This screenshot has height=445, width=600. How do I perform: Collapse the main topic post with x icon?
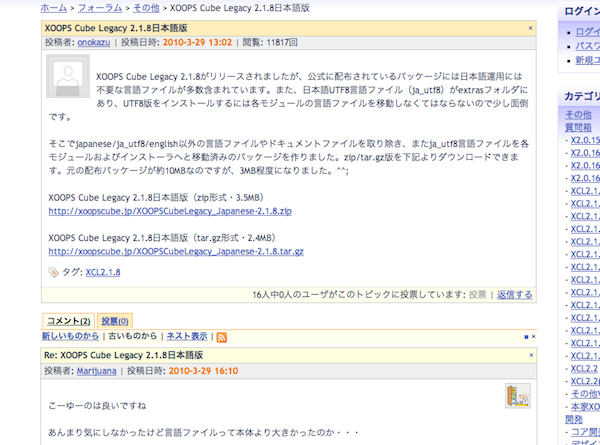click(x=530, y=28)
